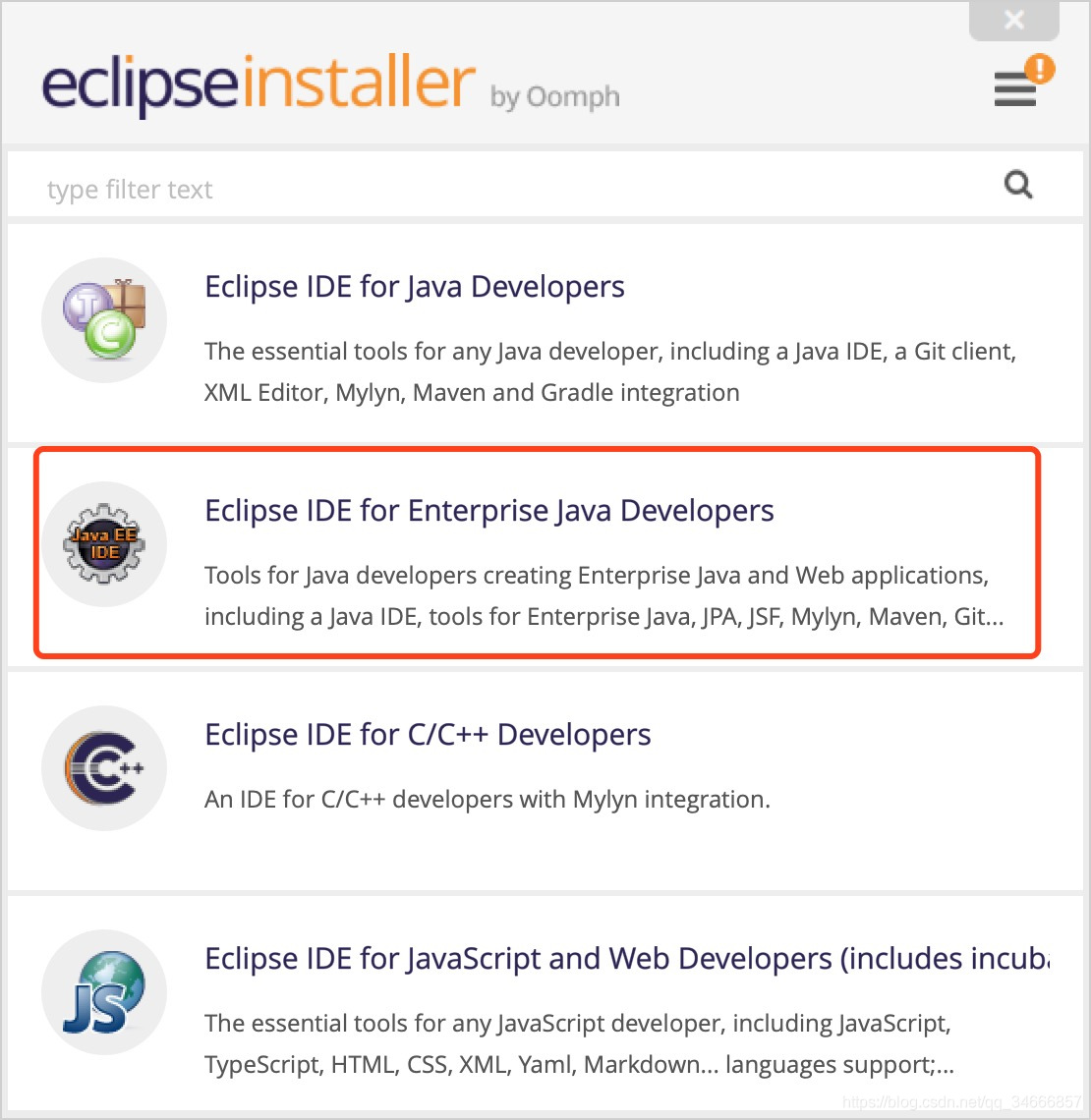Select 'Eclipse IDE for Enterprise Java Developers' title

point(488,512)
